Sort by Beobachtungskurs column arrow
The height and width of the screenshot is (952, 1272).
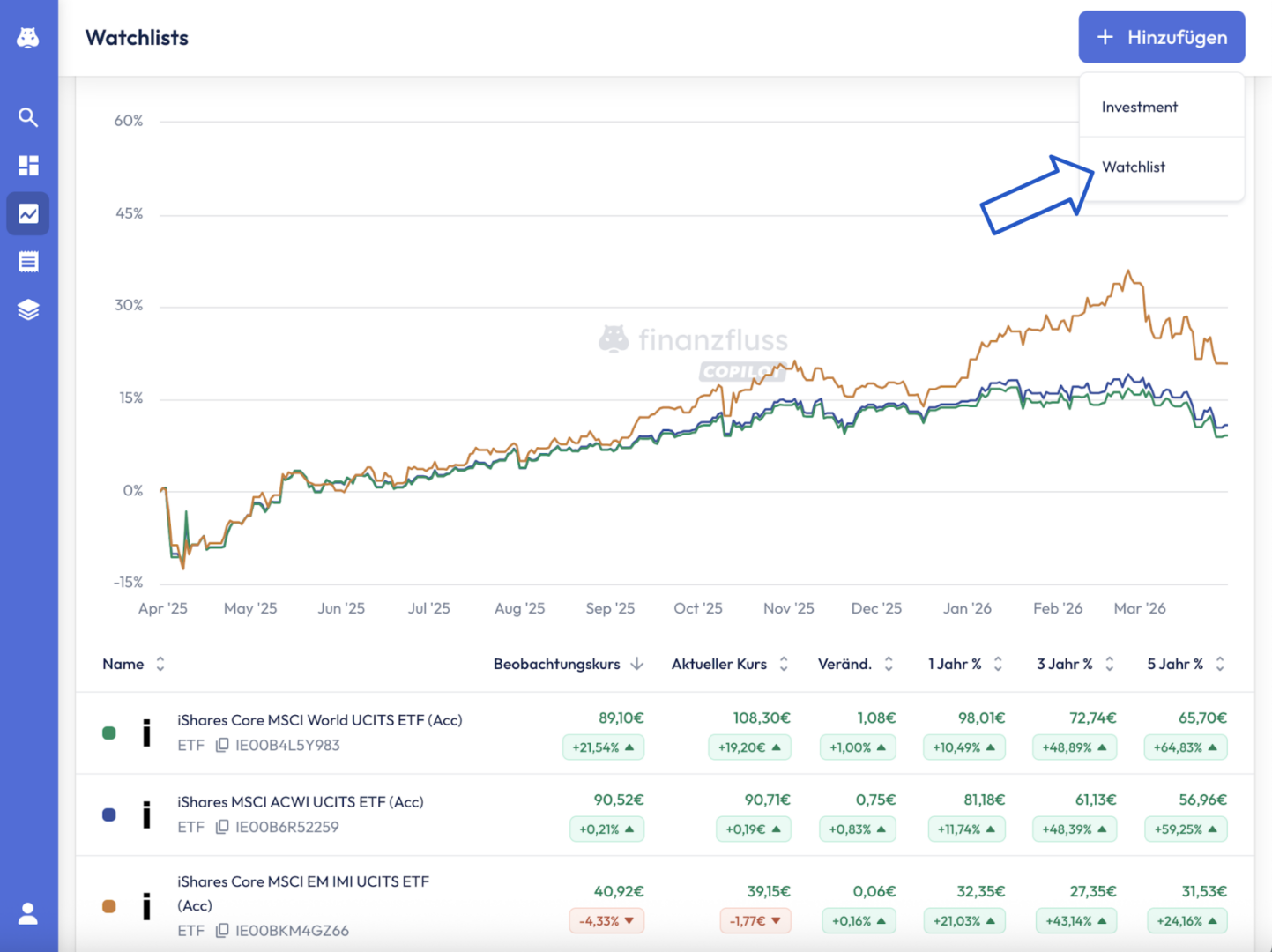636,665
